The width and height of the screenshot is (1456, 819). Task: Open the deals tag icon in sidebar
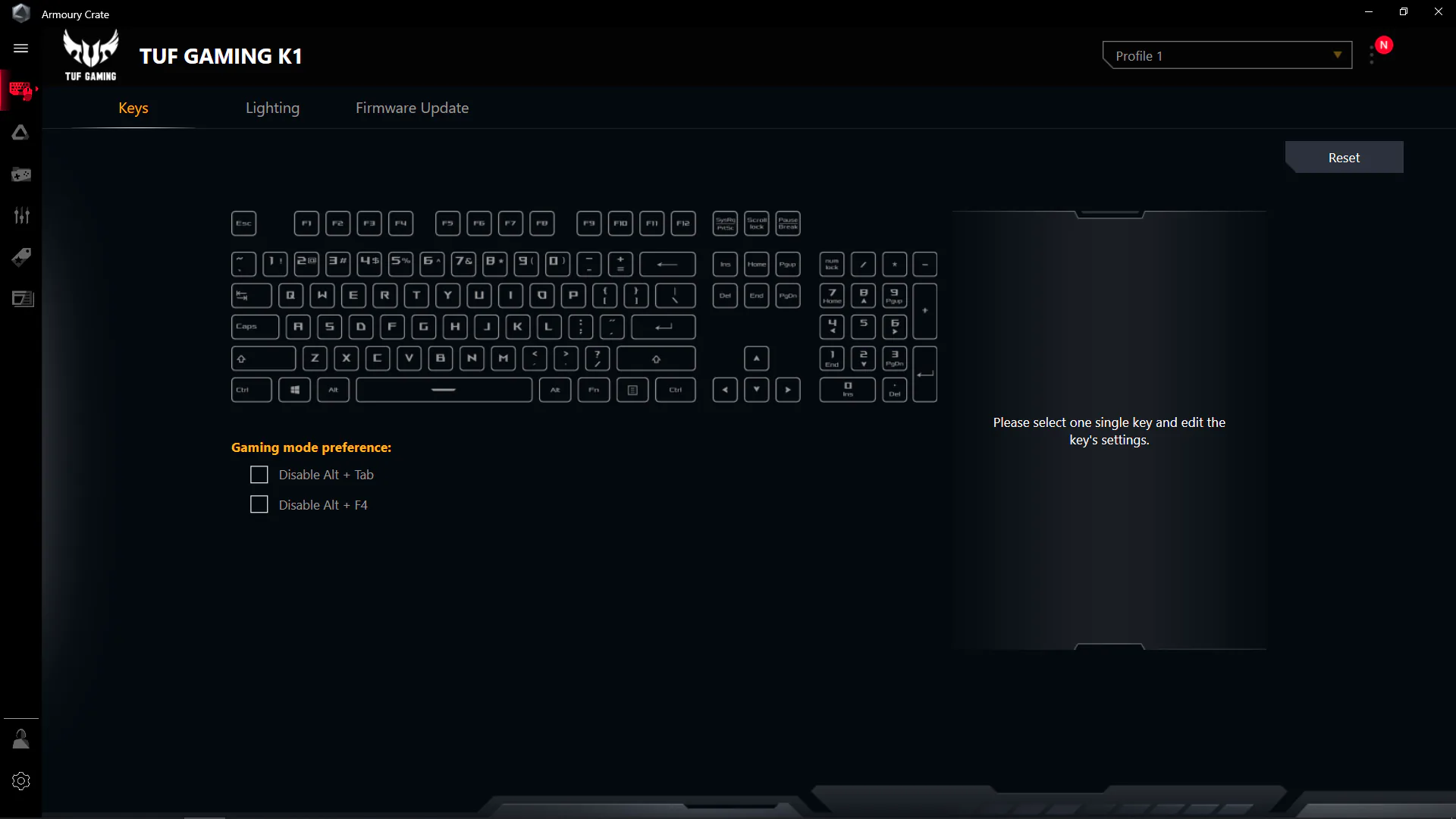tap(21, 257)
